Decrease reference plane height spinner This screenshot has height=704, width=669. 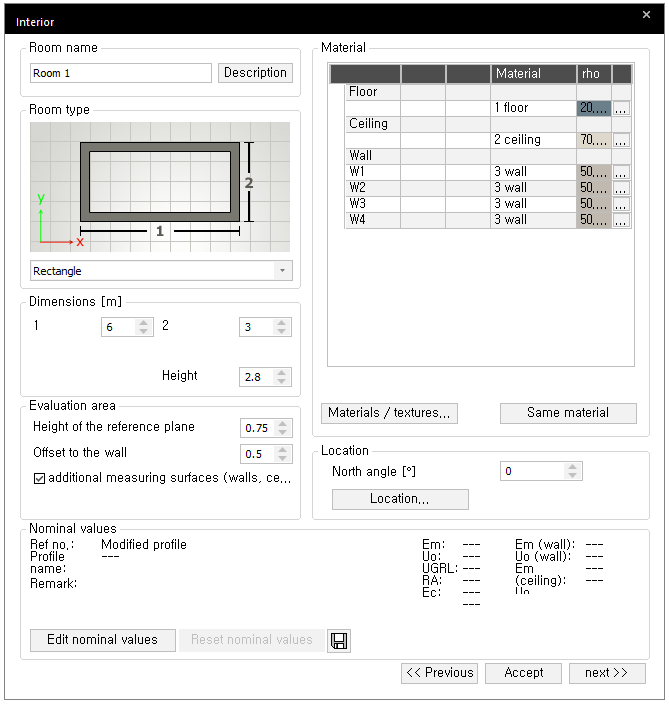click(282, 432)
